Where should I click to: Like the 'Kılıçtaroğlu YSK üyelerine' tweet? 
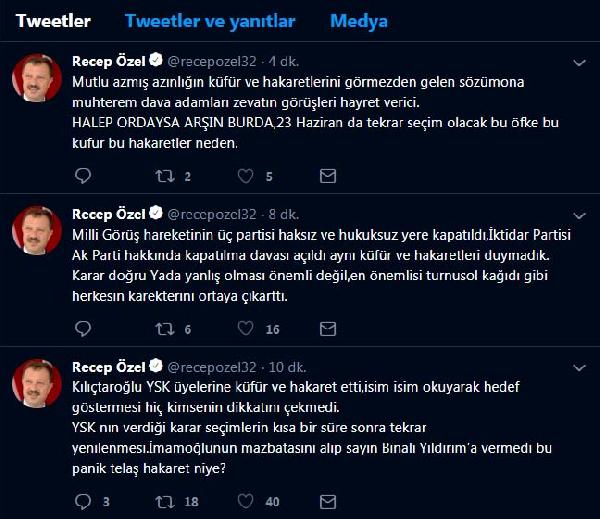(x=244, y=500)
